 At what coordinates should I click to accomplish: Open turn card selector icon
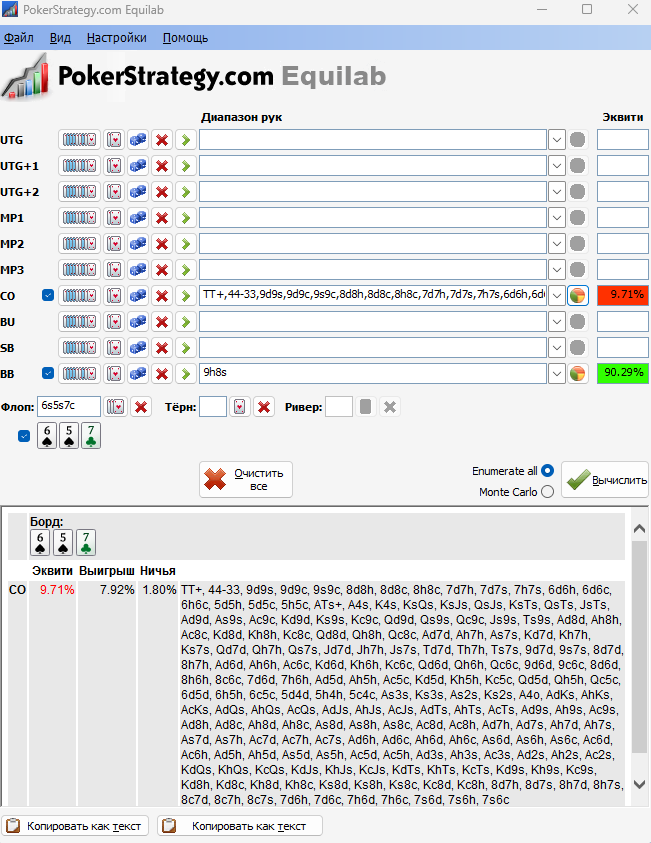pyautogui.click(x=240, y=407)
